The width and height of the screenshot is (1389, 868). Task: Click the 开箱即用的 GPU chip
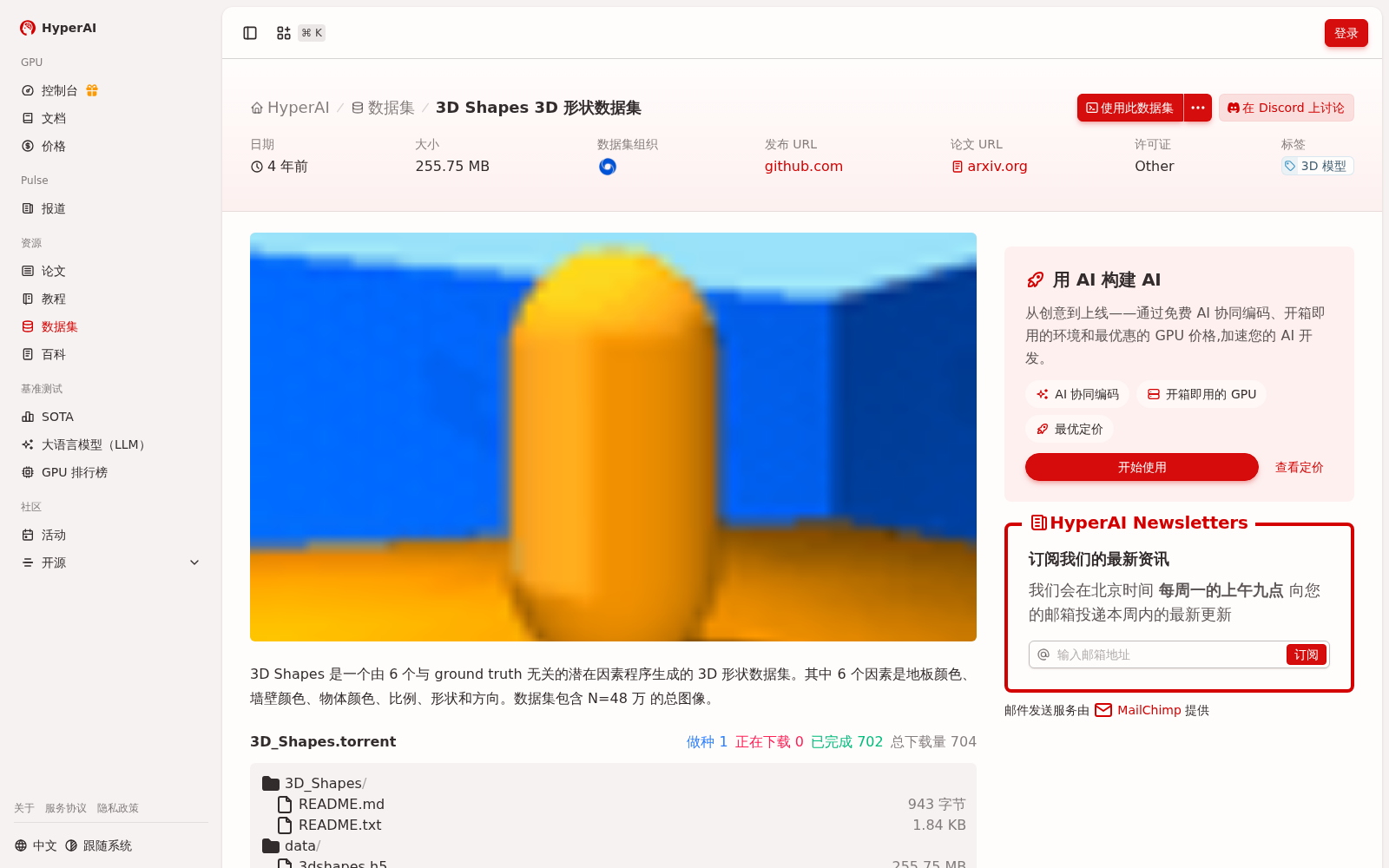(x=1201, y=394)
